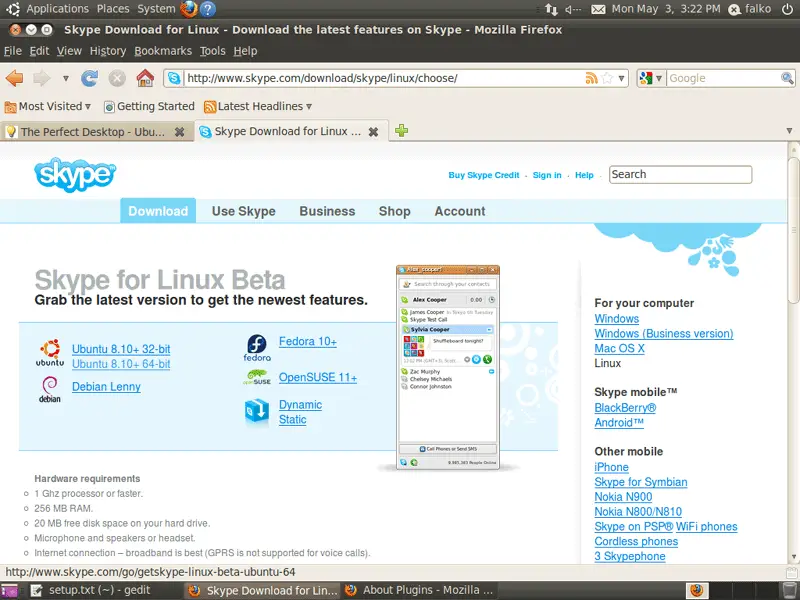Screen dimensions: 800x600
Task: Open the help icon in top panel
Action: tap(208, 9)
